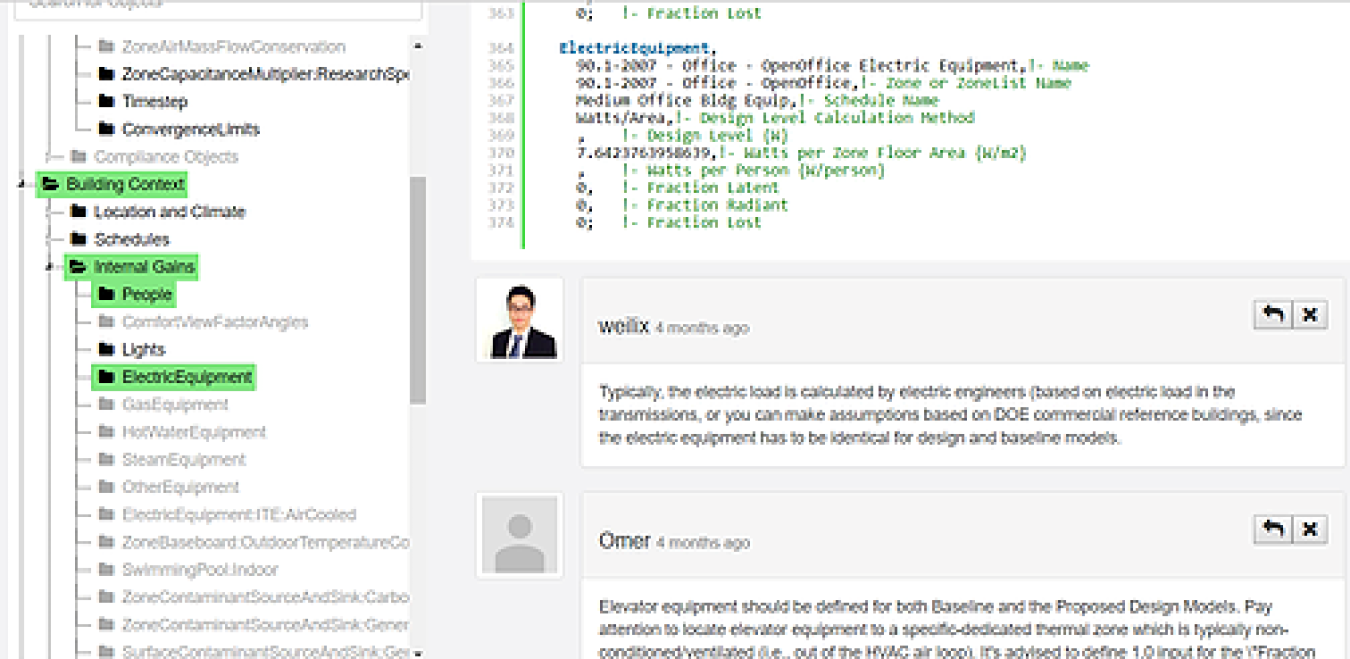Click code line number 370

click(502, 153)
